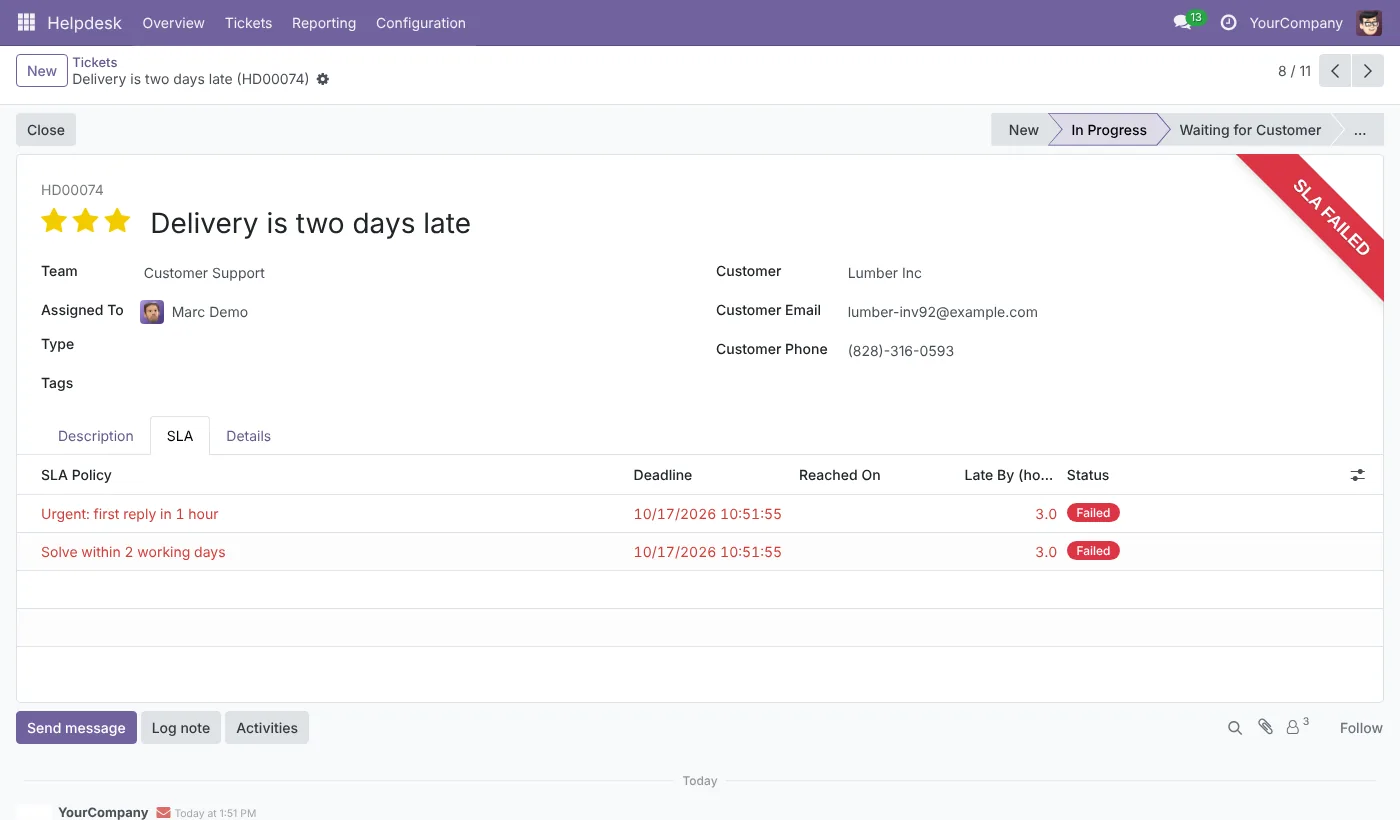1400x820 pixels.
Task: Open the apps grid menu icon
Action: (x=26, y=22)
